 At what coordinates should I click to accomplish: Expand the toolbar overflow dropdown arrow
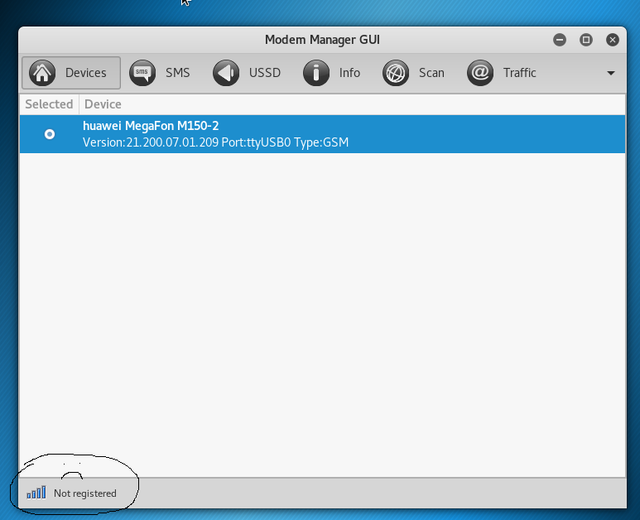pos(611,73)
